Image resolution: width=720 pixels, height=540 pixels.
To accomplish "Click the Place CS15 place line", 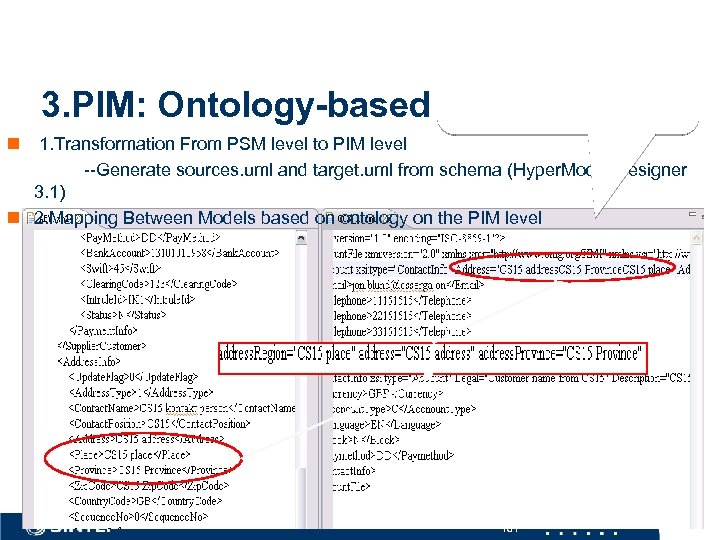I will click(x=129, y=455).
